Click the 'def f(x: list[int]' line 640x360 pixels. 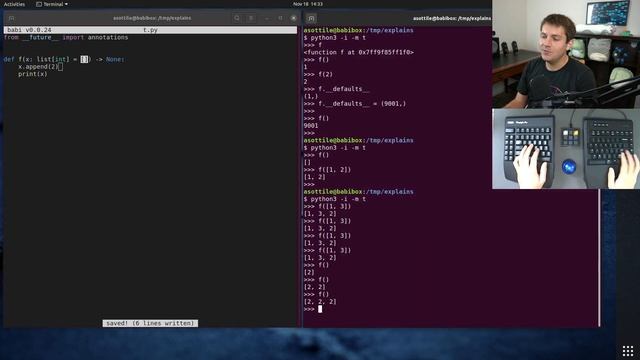(64, 59)
